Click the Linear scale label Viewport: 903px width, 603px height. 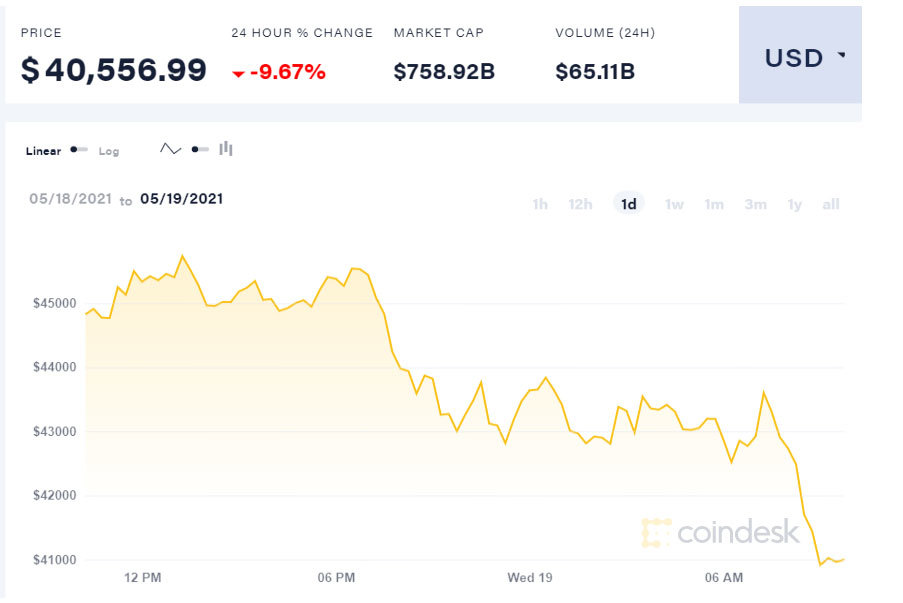click(x=43, y=151)
